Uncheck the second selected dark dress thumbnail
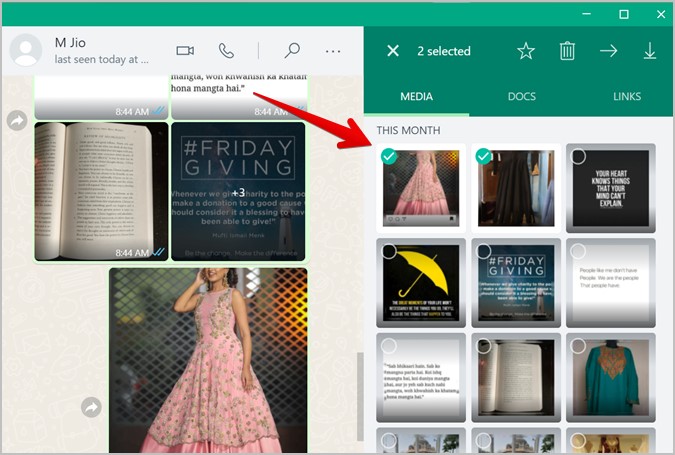The height and width of the screenshot is (455, 675). 483,156
